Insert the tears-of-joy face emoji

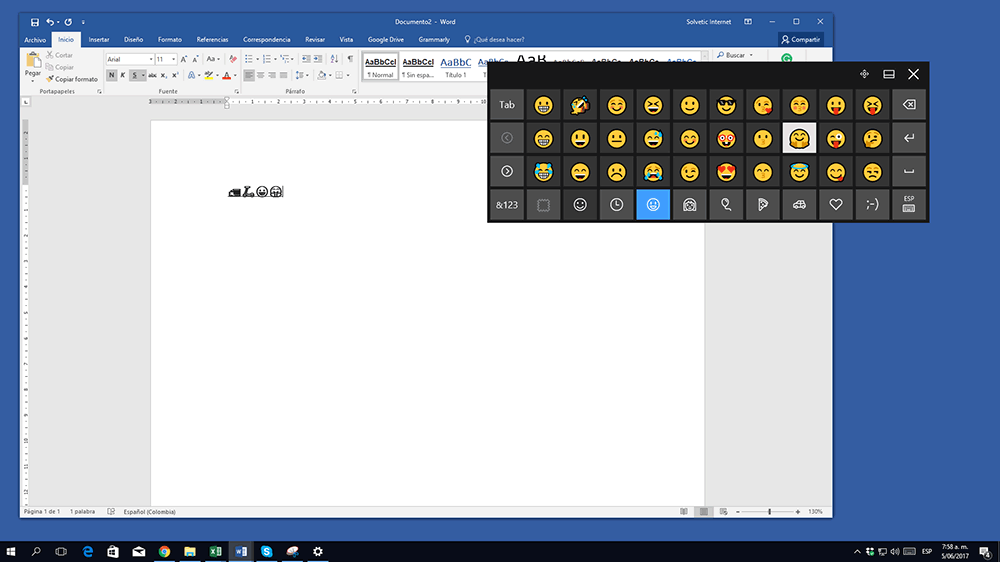tap(543, 172)
